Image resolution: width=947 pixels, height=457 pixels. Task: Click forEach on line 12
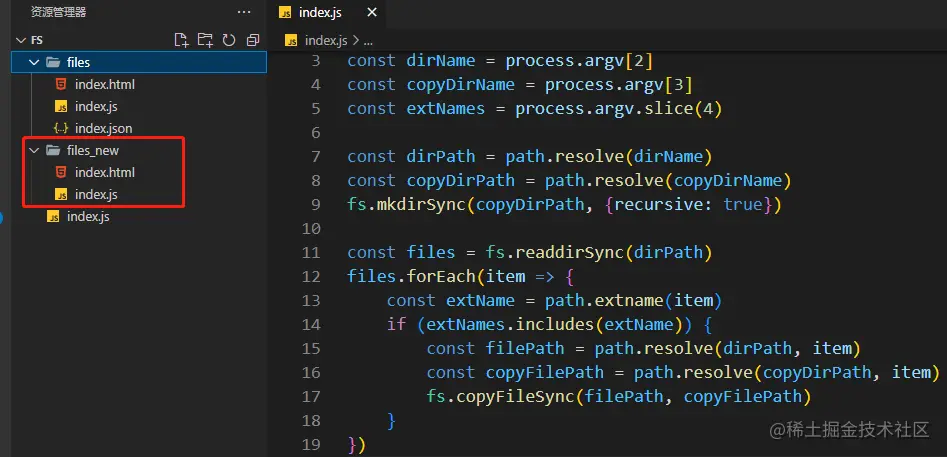pos(441,276)
